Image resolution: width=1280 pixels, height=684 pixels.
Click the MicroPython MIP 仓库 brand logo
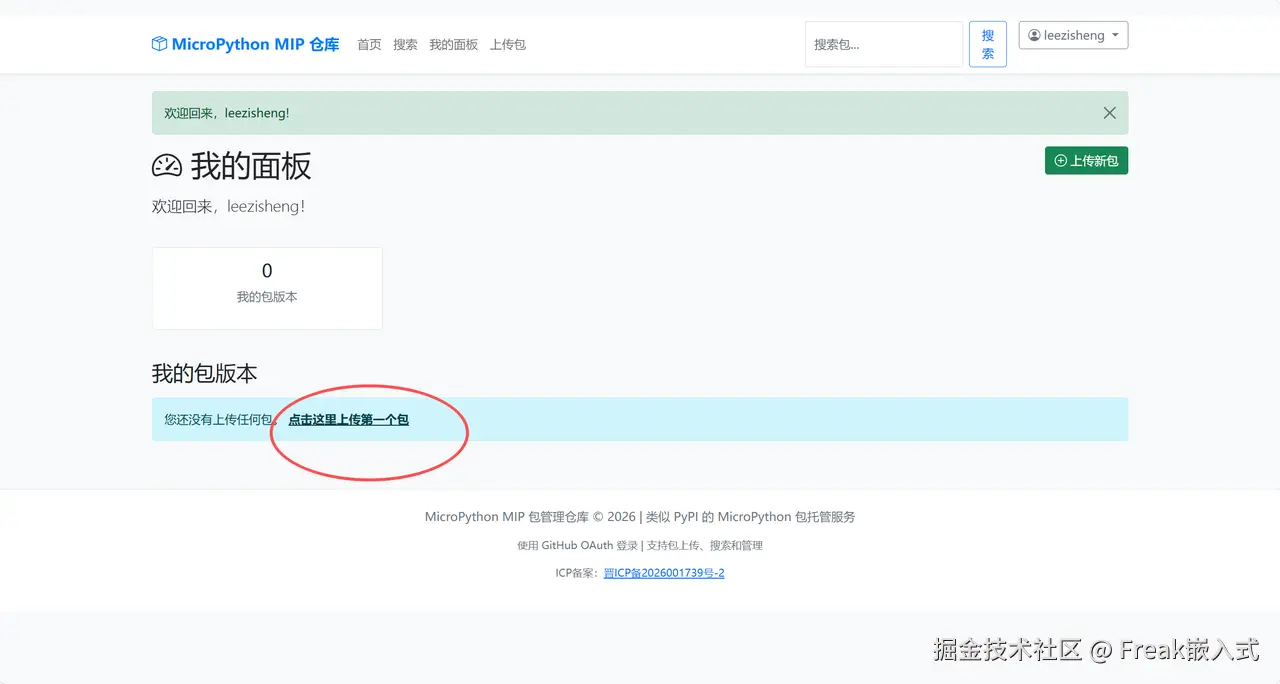coord(245,44)
